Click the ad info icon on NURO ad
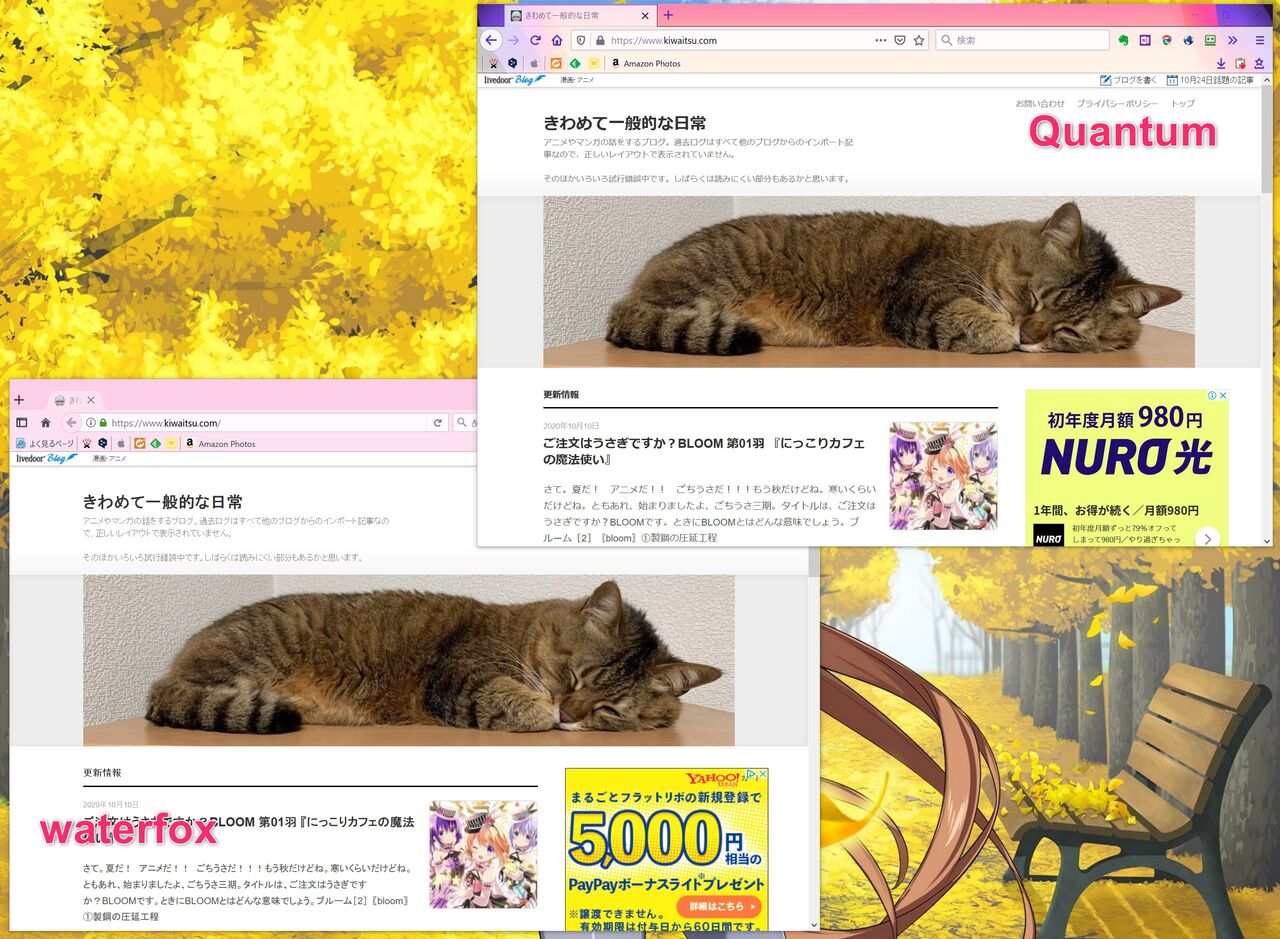Viewport: 1280px width, 939px height. [x=1211, y=396]
